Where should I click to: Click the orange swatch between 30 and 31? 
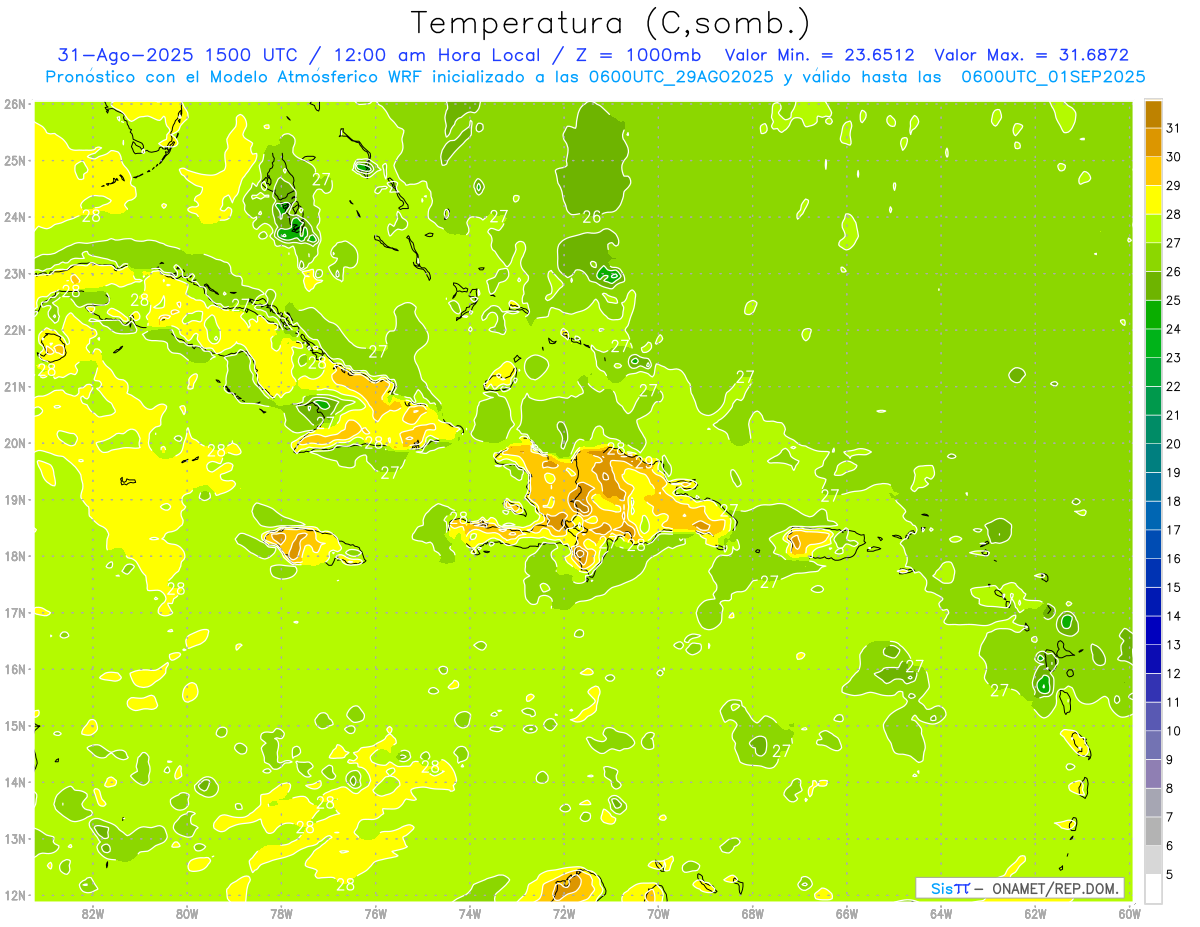[x=1153, y=142]
